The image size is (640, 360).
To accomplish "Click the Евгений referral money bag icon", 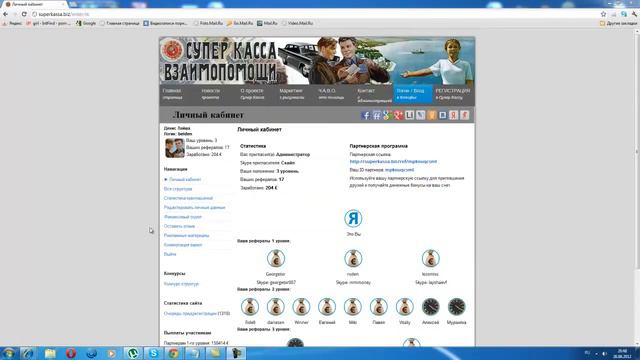I will [327, 307].
